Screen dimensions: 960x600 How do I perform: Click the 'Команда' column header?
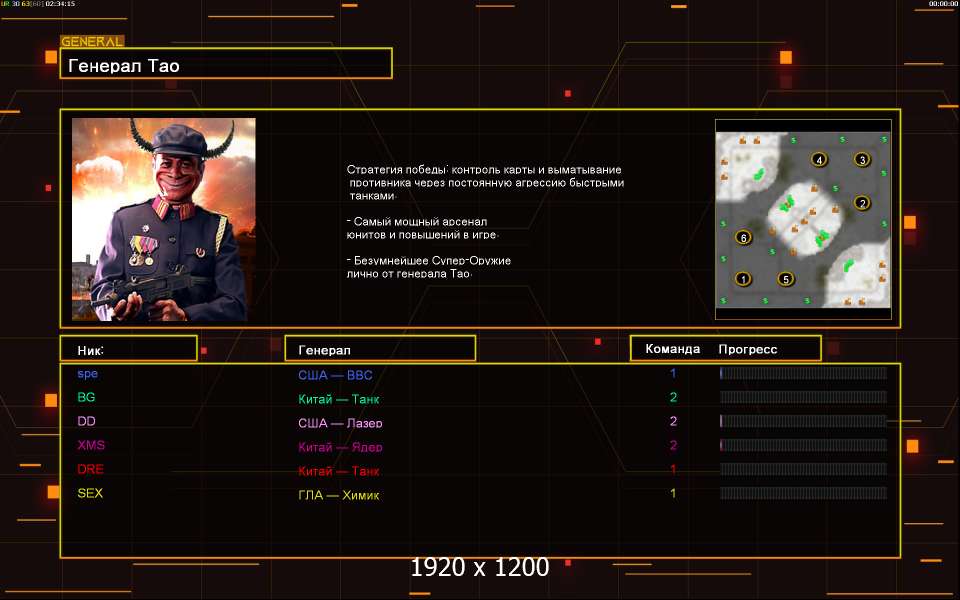[x=673, y=349]
